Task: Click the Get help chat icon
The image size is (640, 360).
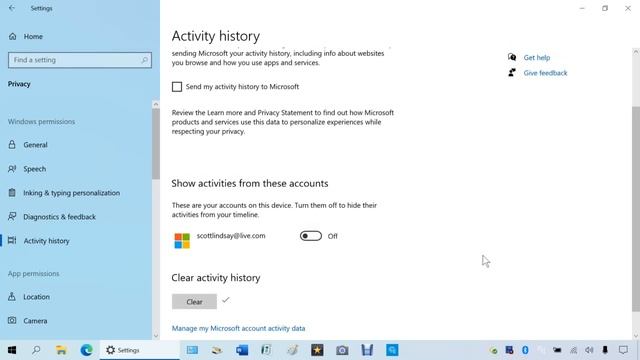Action: click(x=512, y=57)
